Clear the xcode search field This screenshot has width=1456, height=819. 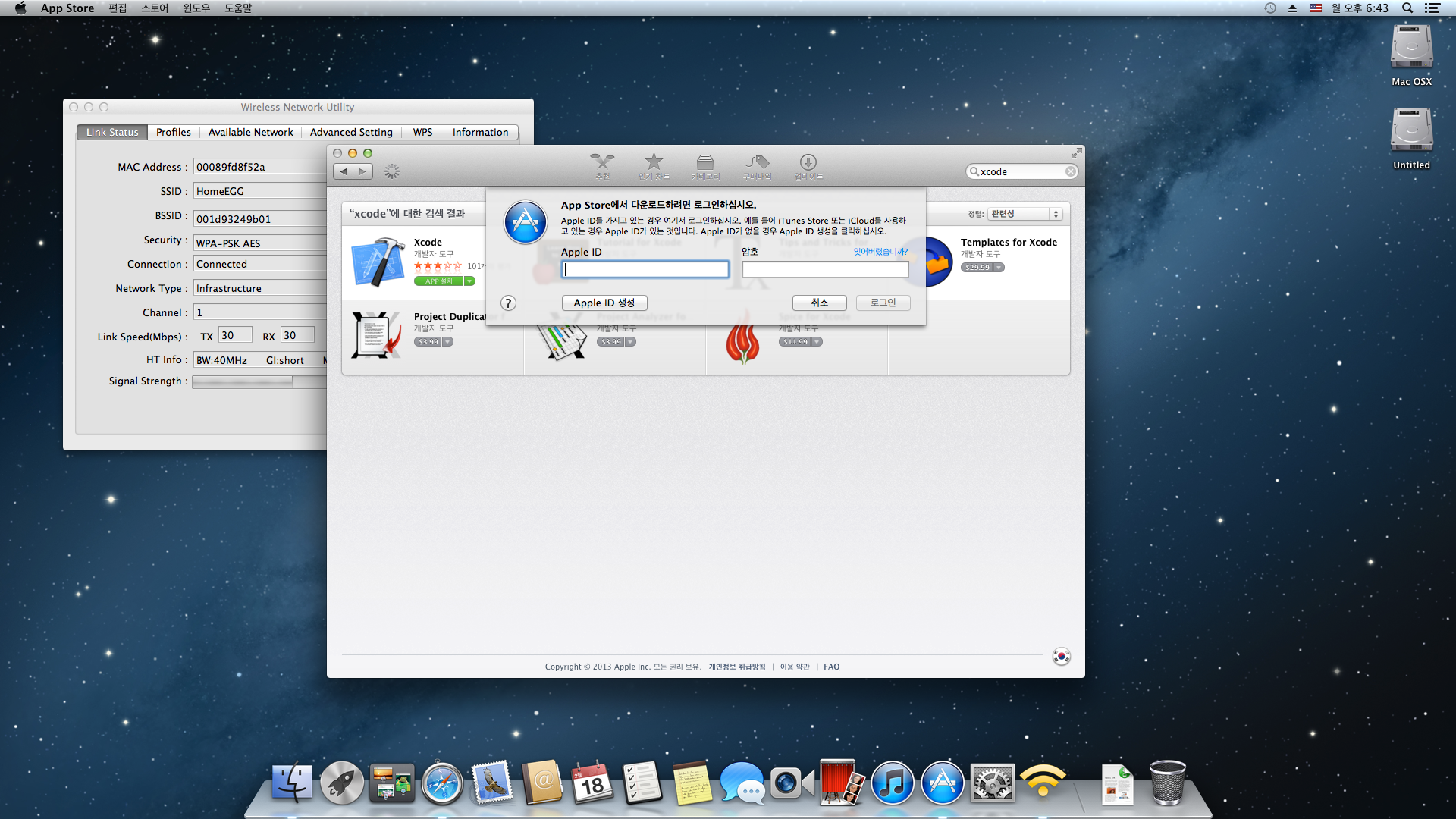pyautogui.click(x=1070, y=172)
